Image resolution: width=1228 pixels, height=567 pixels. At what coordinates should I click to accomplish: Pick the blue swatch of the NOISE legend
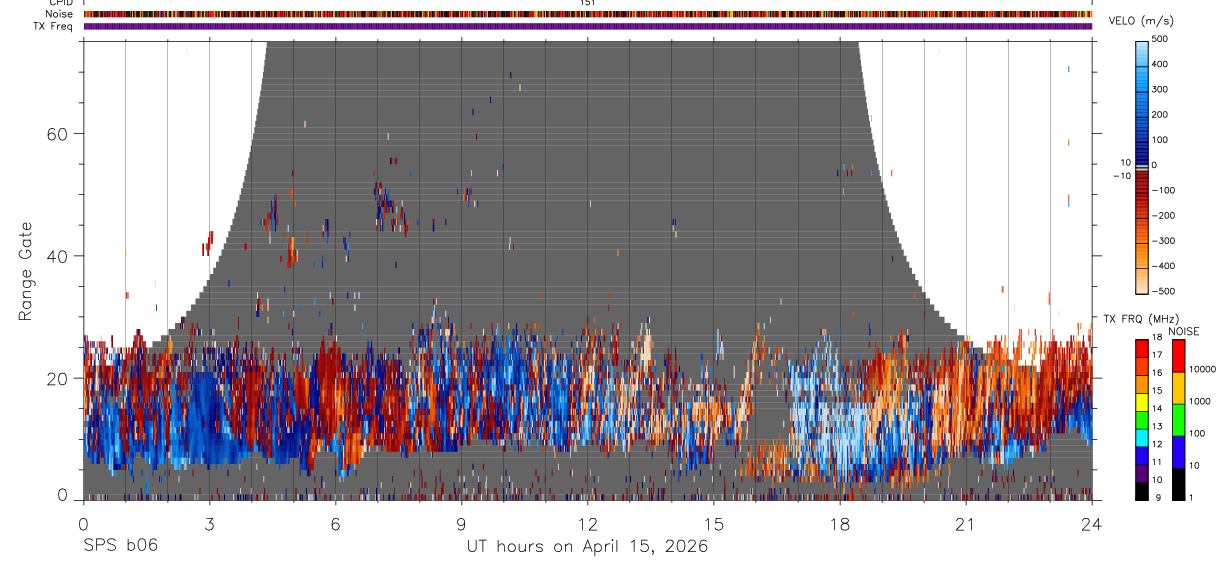(x=1178, y=452)
